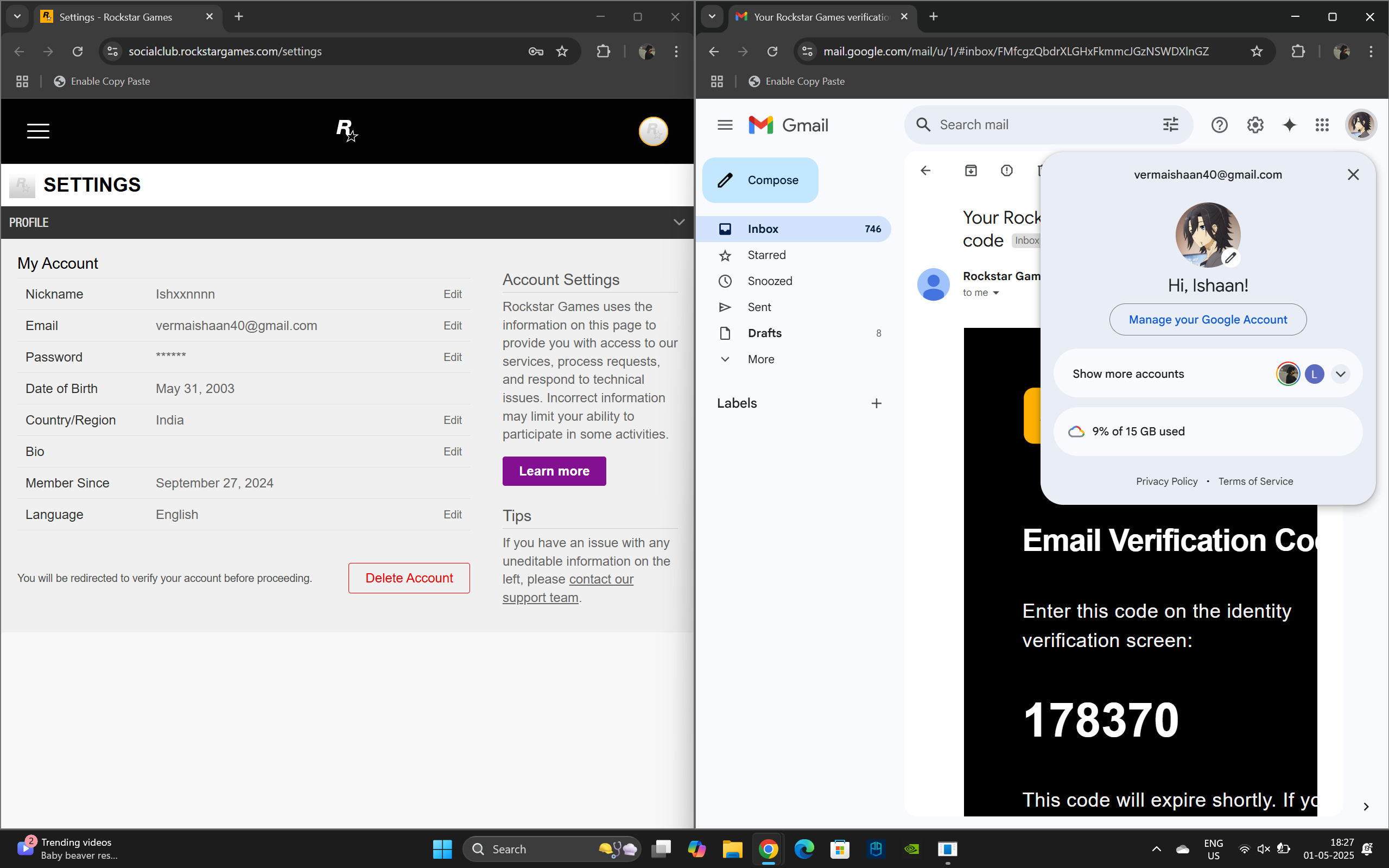Toggle Gmail main menu sidebar
Screen dimensions: 1389x868
coord(725,124)
